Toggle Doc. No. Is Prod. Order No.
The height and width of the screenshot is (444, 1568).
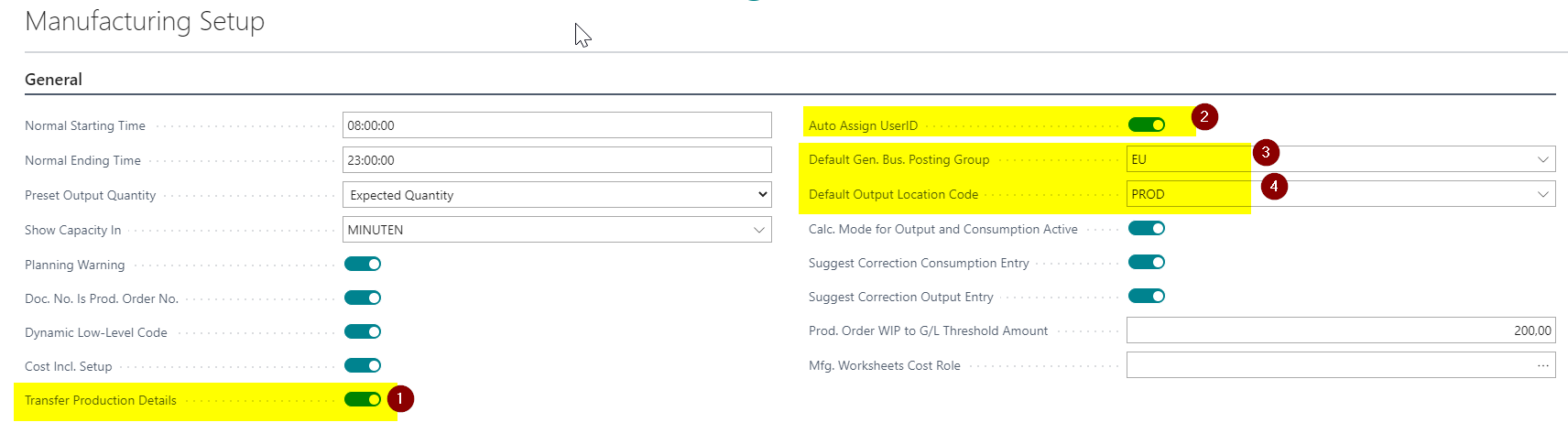click(363, 298)
